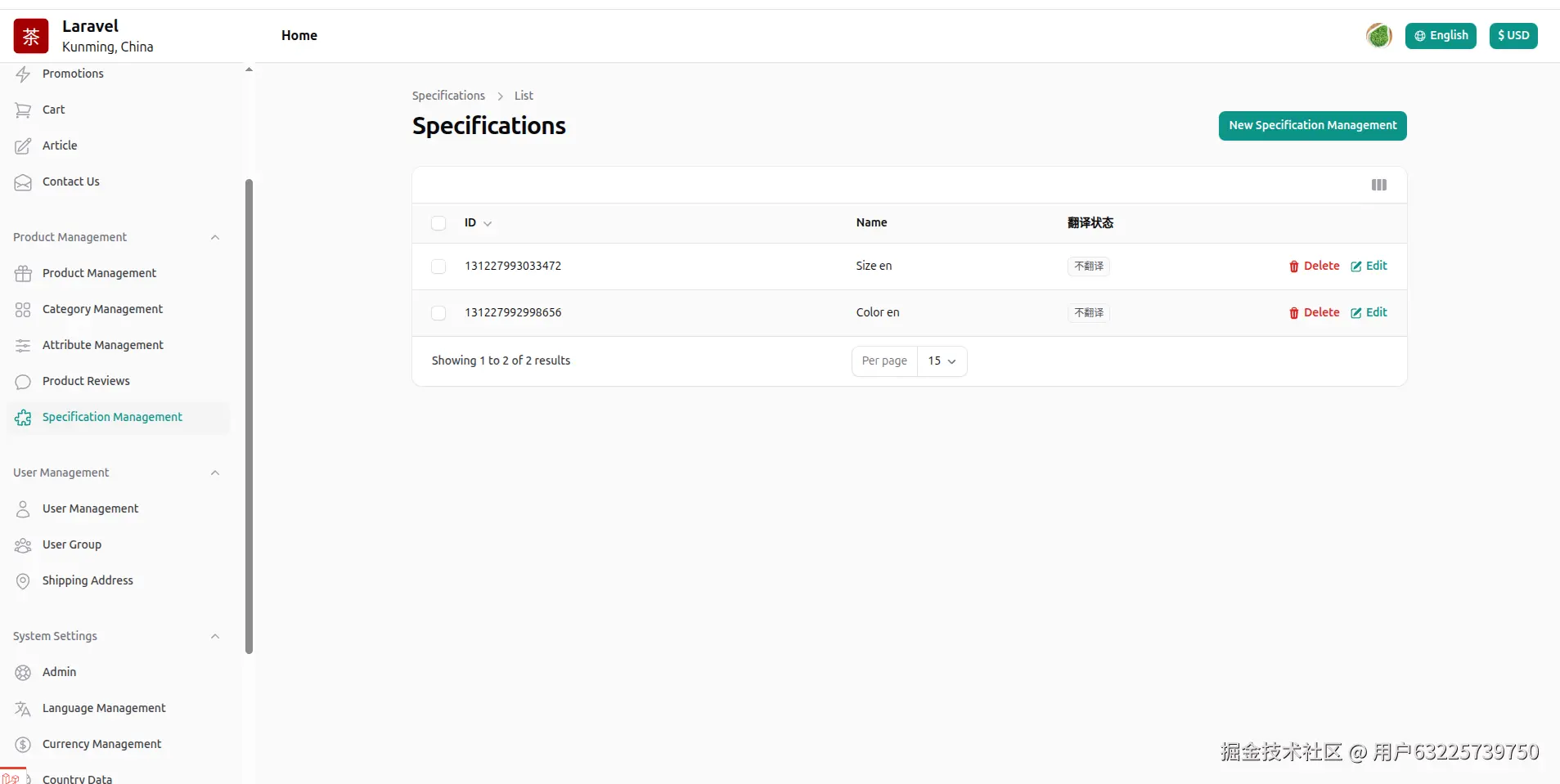Collapse the User Management section
This screenshot has width=1560, height=784.
tap(215, 473)
